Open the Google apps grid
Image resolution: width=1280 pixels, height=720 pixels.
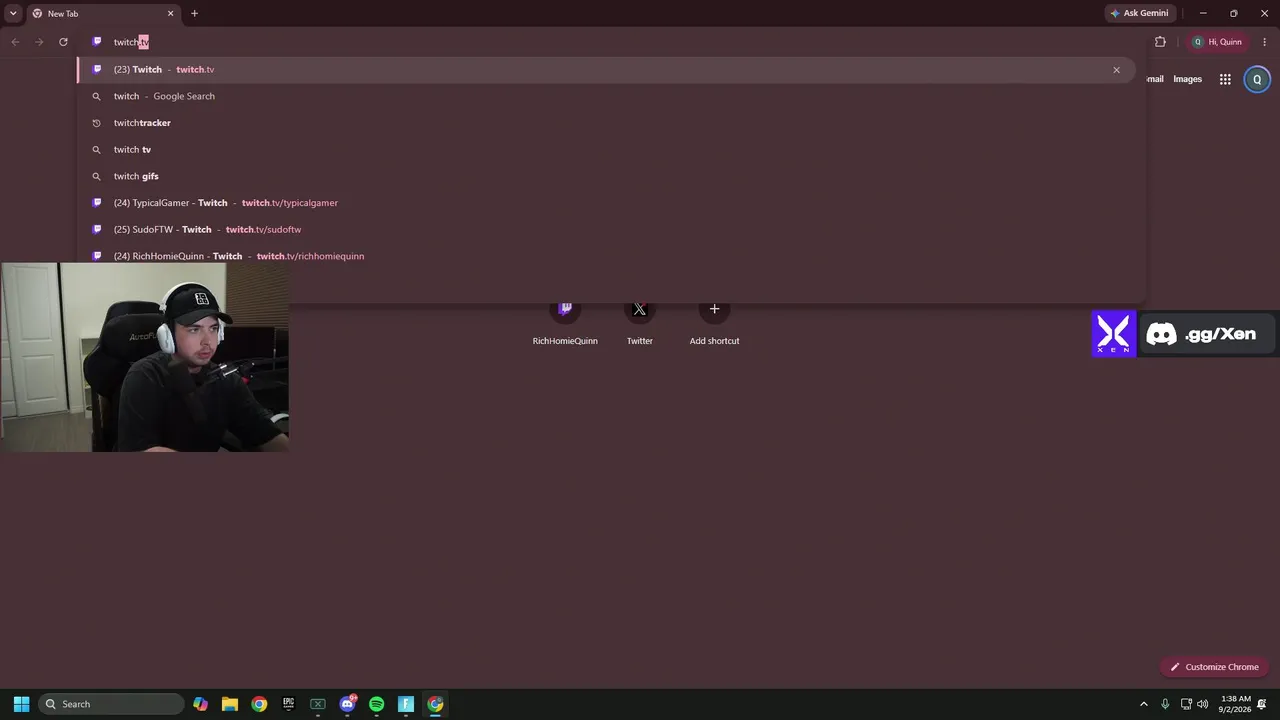(1225, 79)
